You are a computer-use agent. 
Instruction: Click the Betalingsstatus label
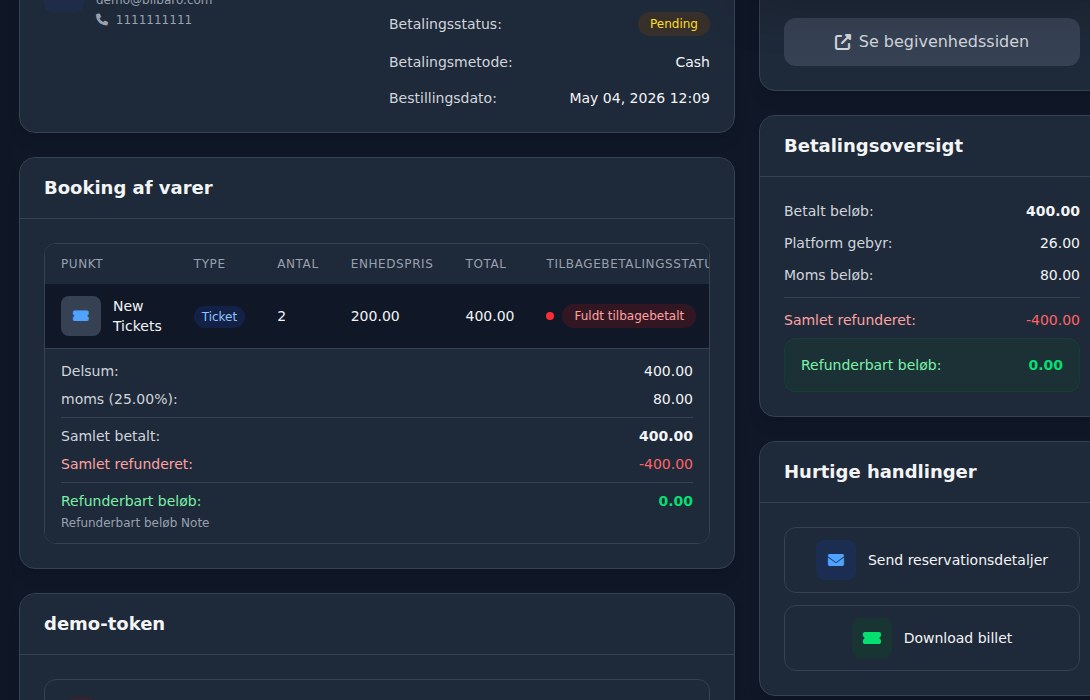[x=445, y=24]
